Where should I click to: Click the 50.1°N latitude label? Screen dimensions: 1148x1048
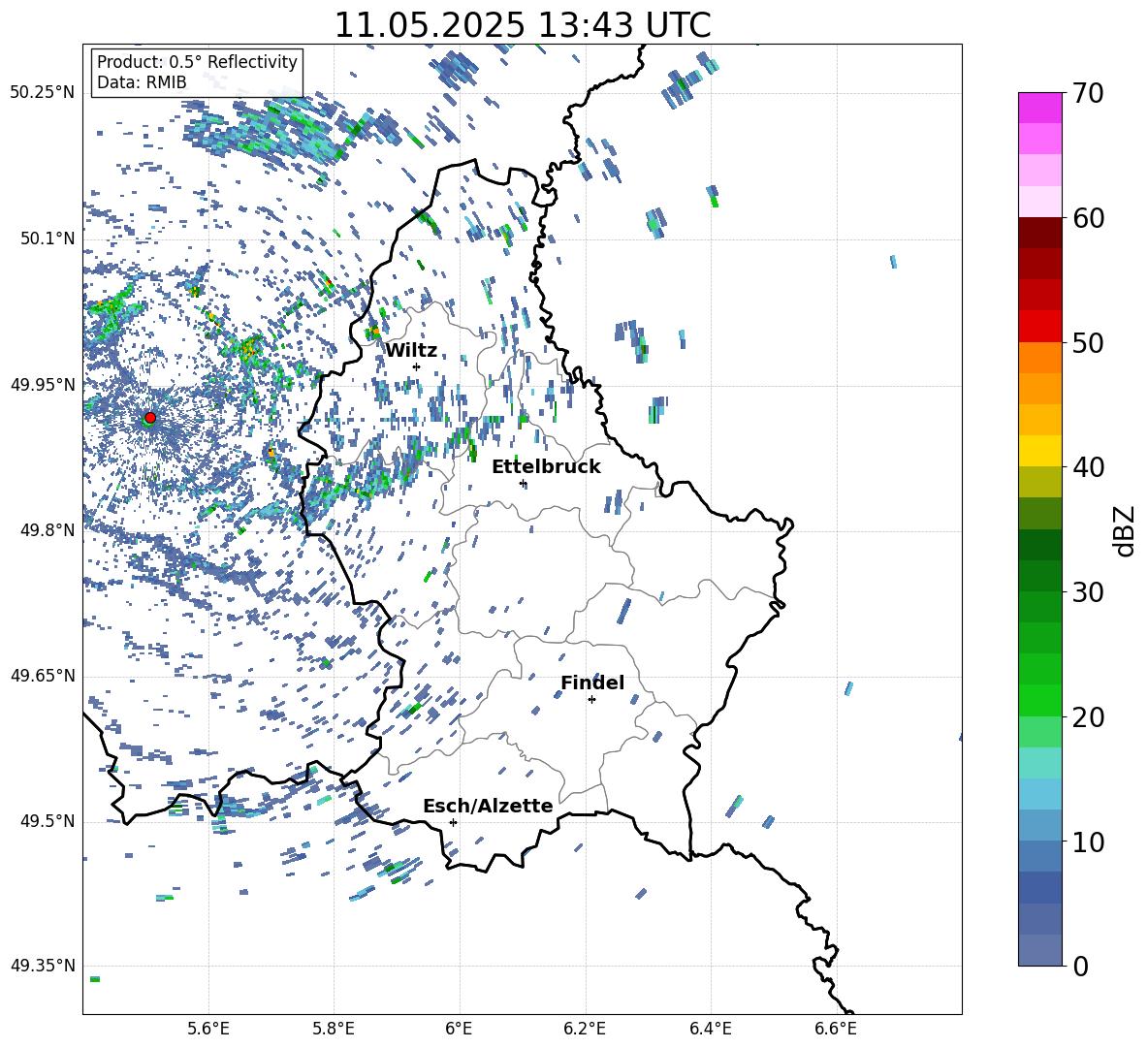coord(48,238)
